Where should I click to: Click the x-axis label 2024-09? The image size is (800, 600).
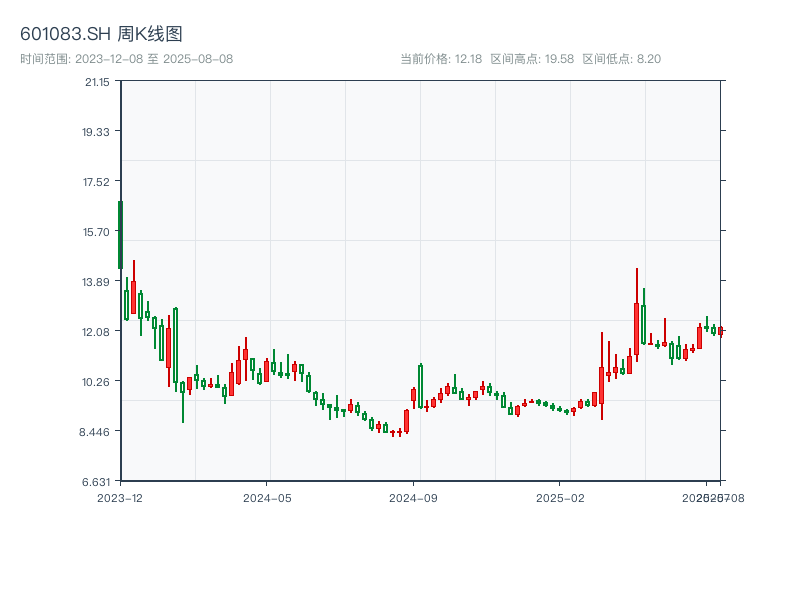coord(413,498)
